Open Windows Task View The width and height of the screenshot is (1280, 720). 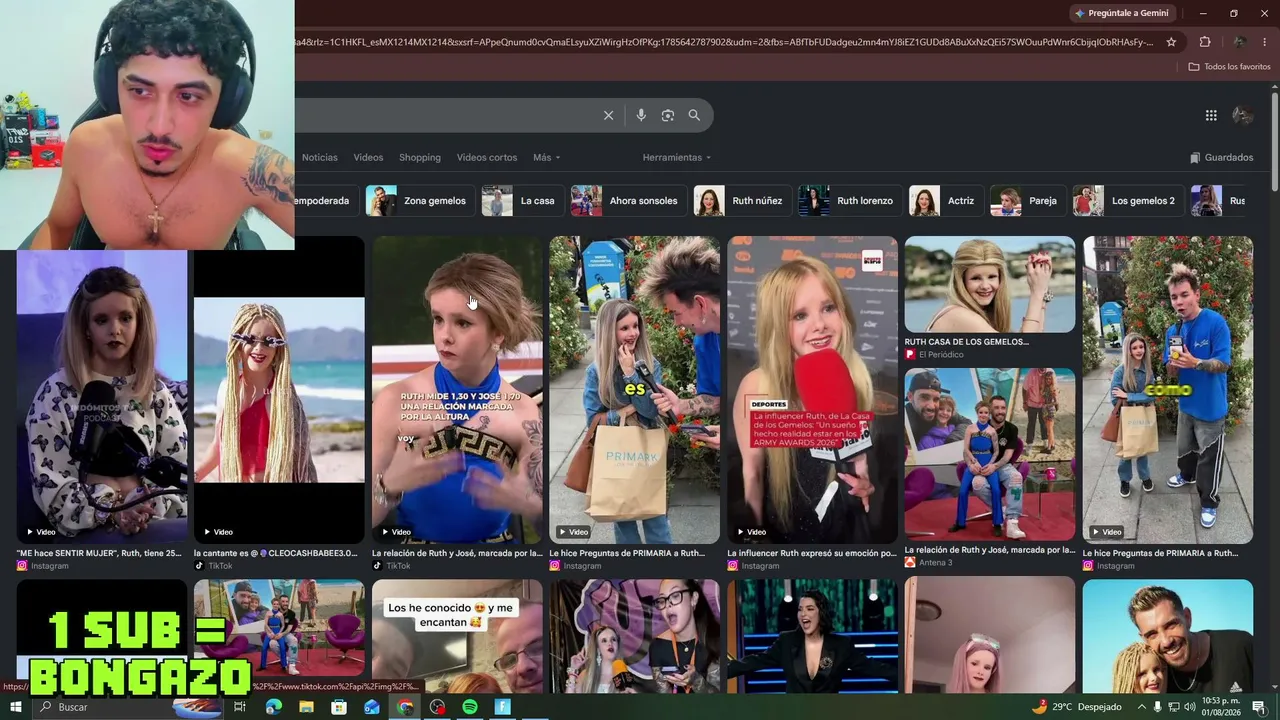(x=240, y=707)
